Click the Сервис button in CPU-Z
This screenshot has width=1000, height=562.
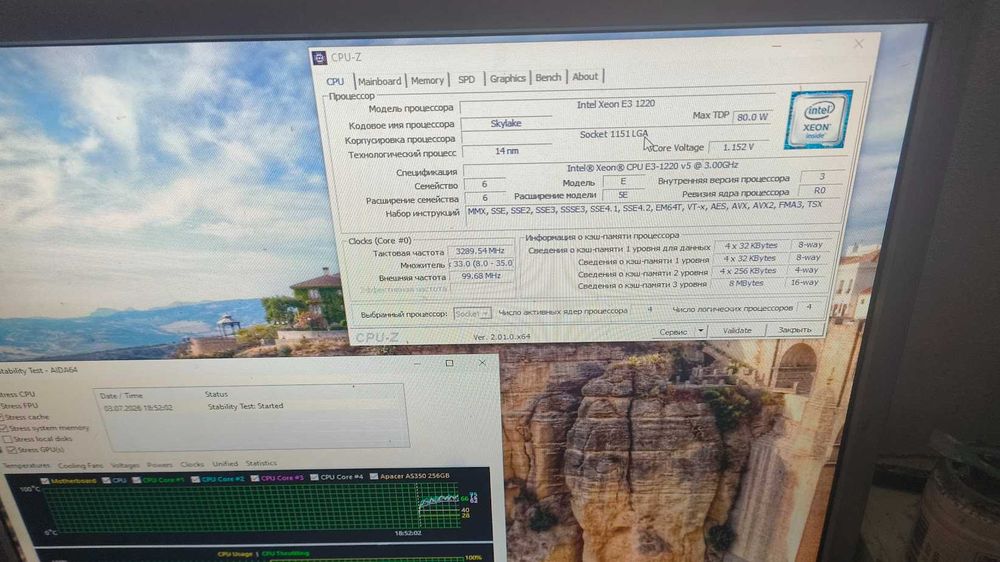click(673, 332)
